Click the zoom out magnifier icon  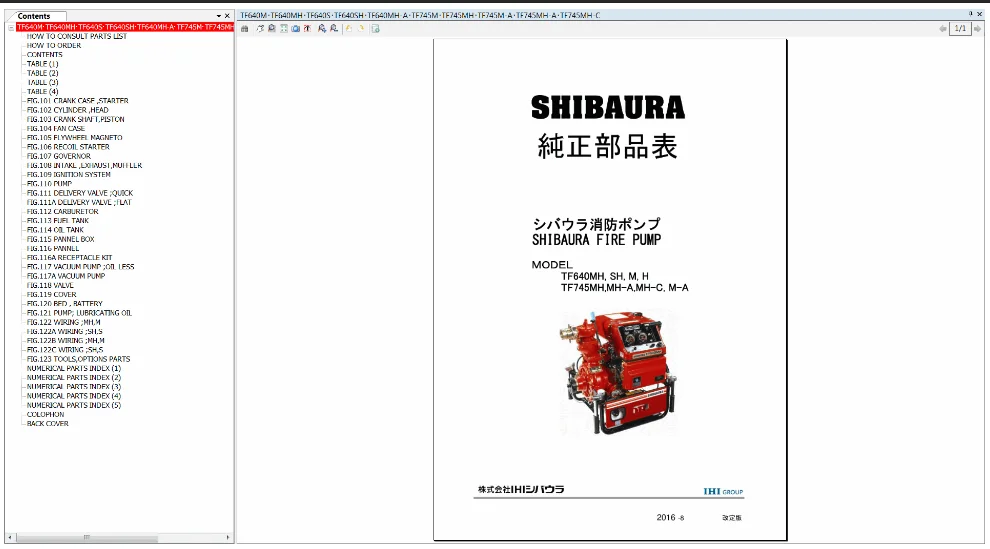(334, 28)
